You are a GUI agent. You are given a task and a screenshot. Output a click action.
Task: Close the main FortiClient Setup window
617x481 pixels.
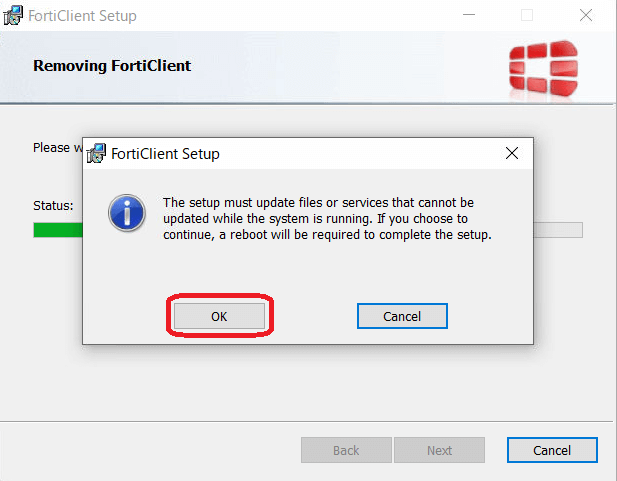click(x=586, y=16)
